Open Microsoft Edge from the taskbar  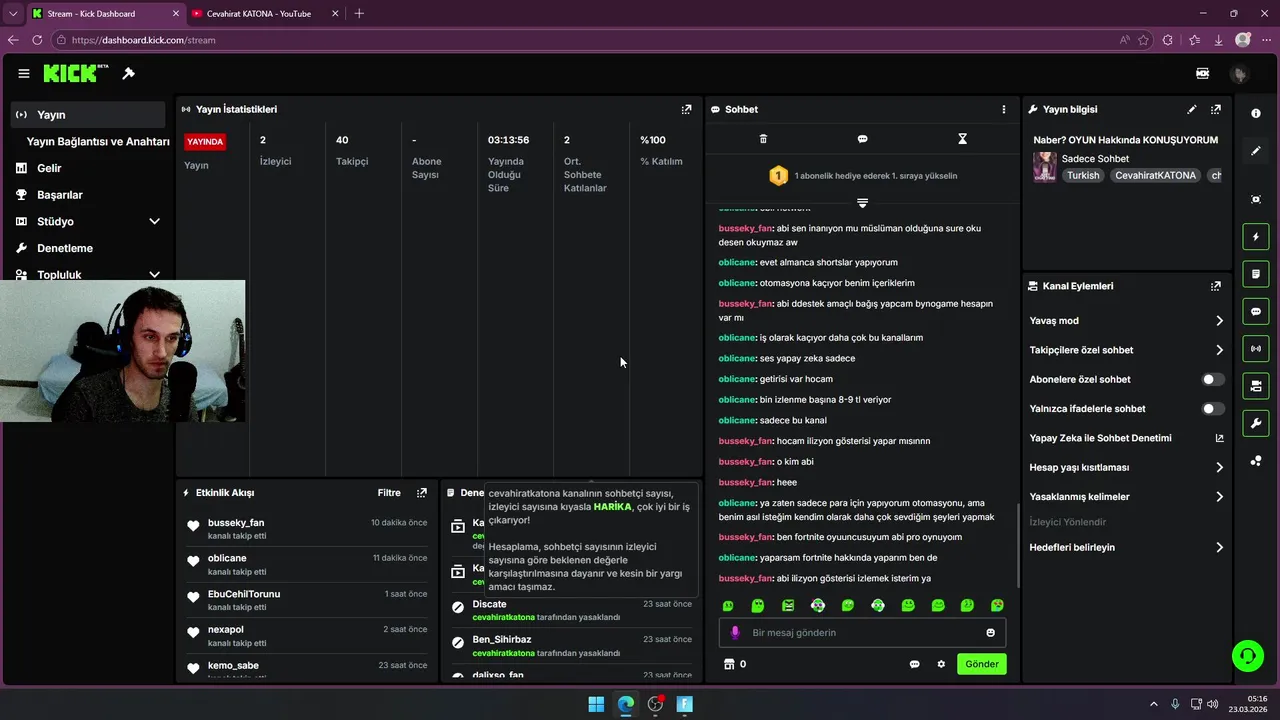click(626, 704)
